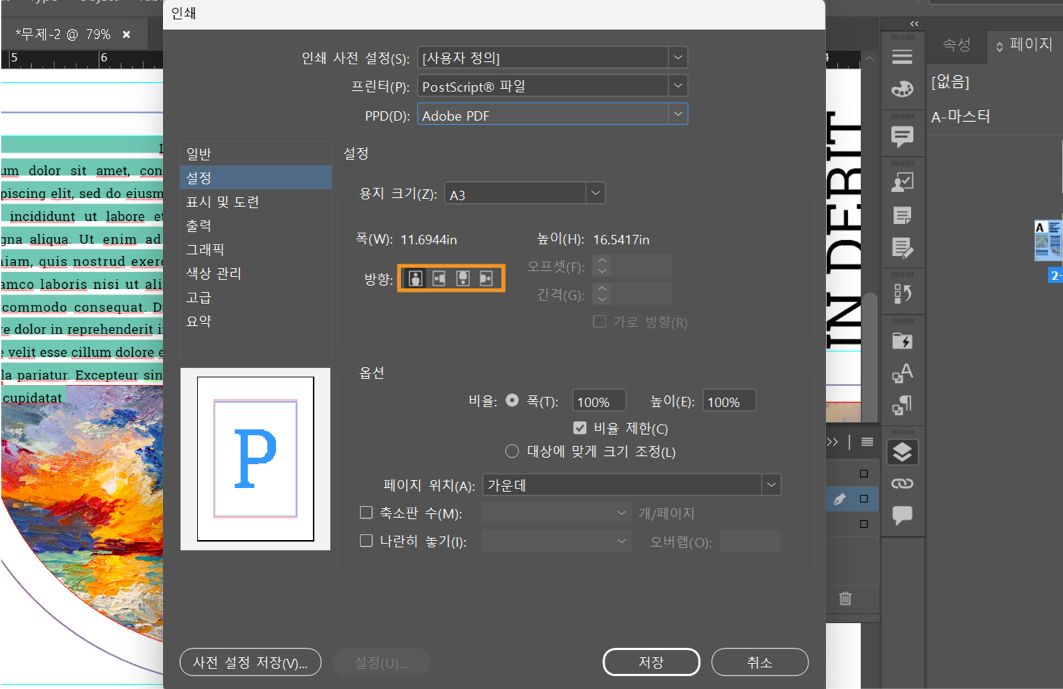Open the 나란히 놓기 tiling dropdown
The height and width of the screenshot is (689, 1063).
556,541
